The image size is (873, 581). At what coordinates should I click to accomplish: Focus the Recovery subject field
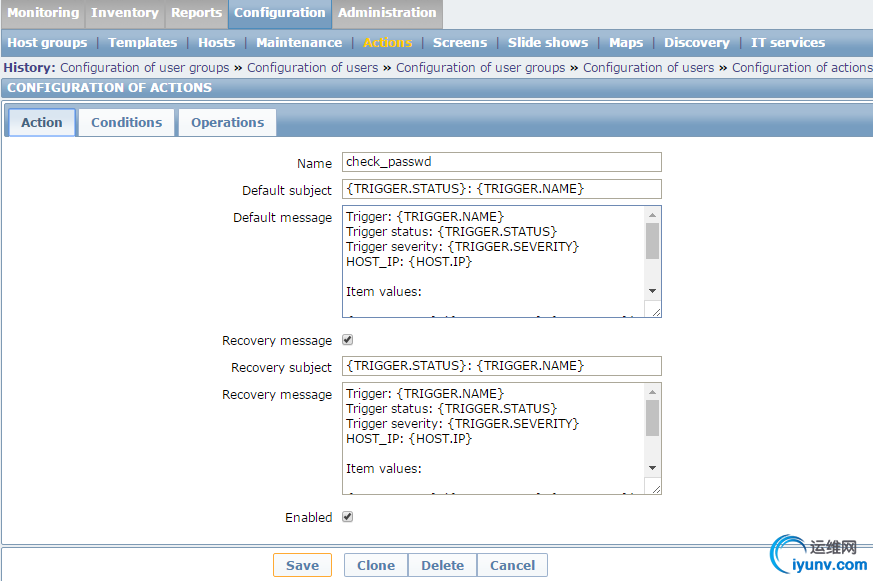point(502,366)
